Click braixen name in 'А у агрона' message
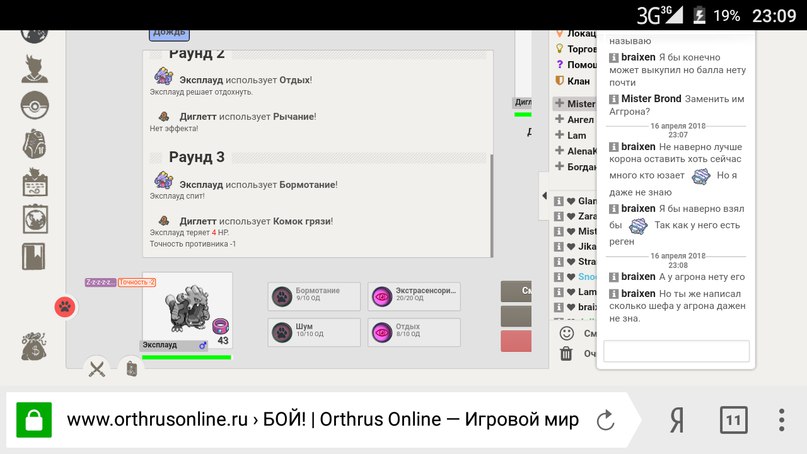807x454 pixels. tap(638, 276)
